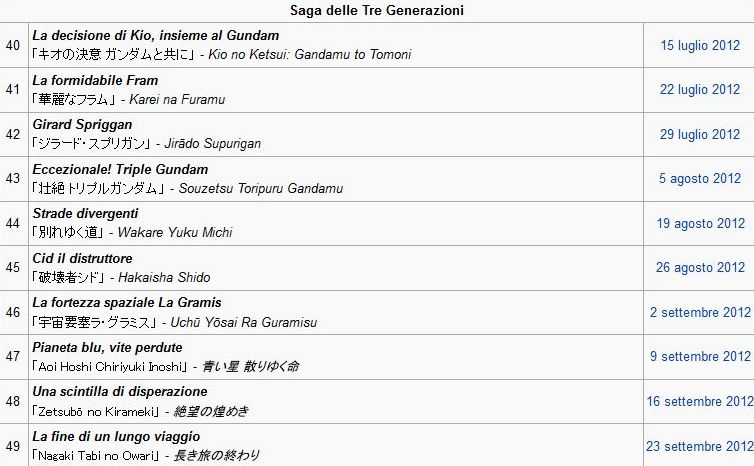The image size is (754, 466).
Task: Click the Saga delle Tre Generazioni header
Action: click(x=377, y=10)
